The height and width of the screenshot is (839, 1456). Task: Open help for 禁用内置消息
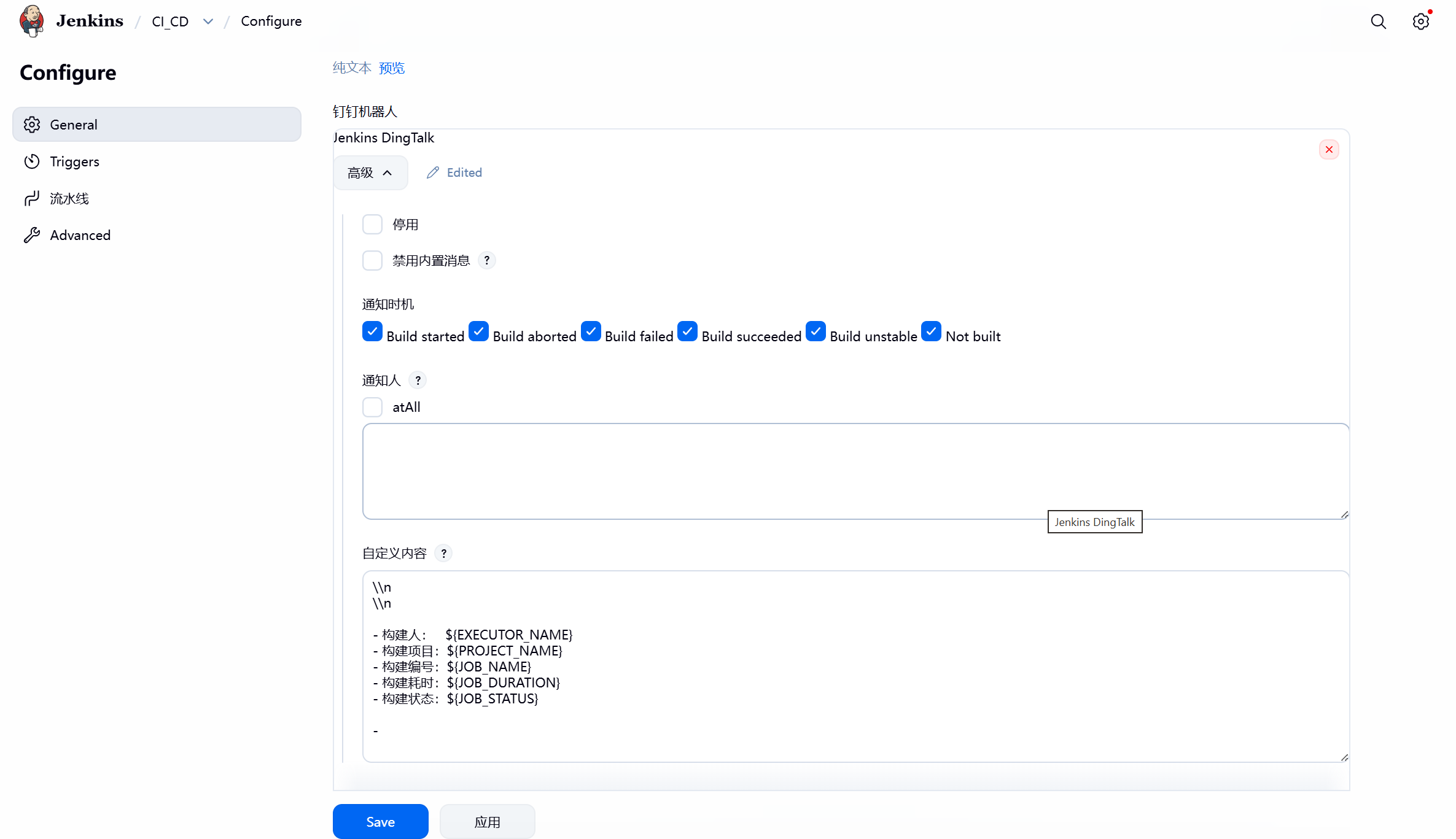tap(487, 260)
